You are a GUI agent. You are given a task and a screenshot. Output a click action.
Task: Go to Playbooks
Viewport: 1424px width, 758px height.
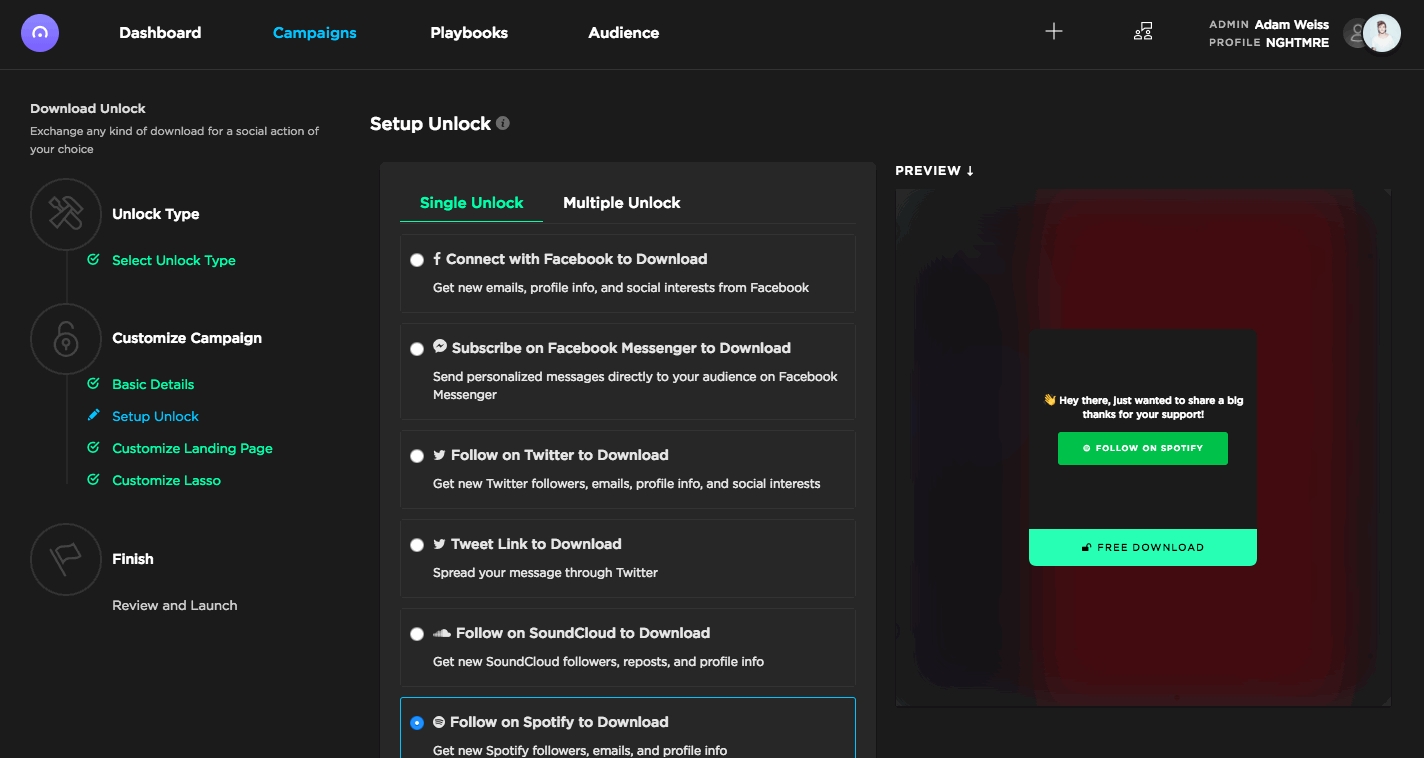[x=469, y=33]
